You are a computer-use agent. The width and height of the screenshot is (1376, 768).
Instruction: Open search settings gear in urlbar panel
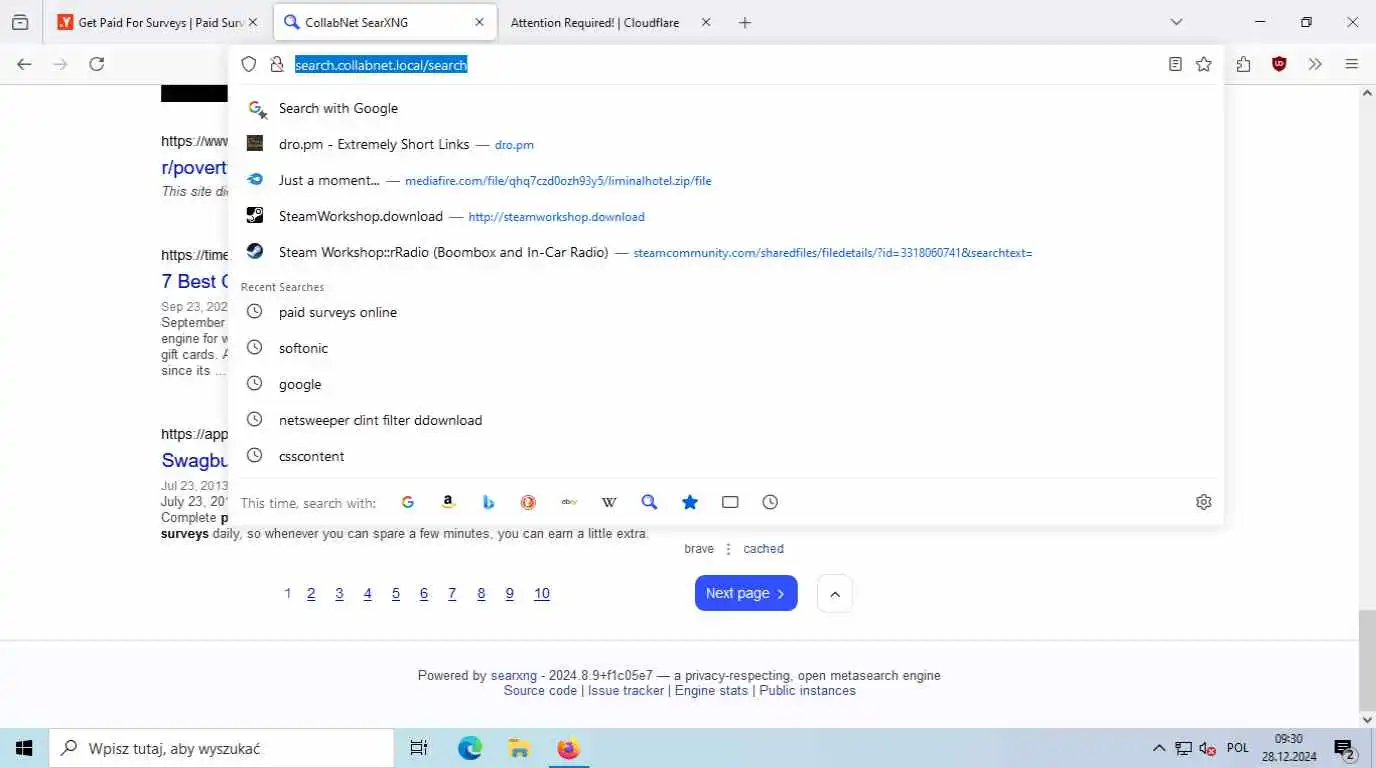[1204, 502]
